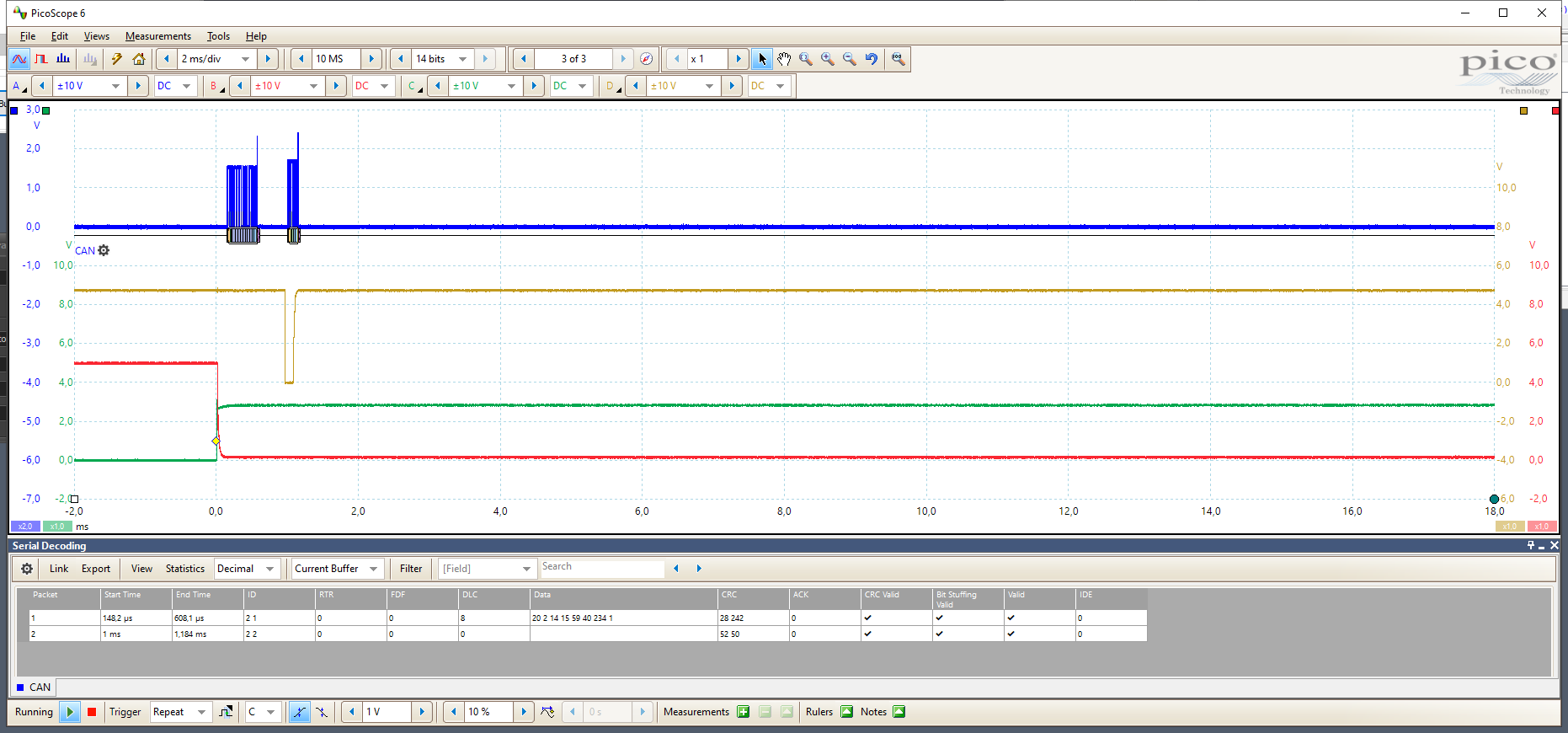Open timebase 2 ms/div dropdown

pos(246,59)
